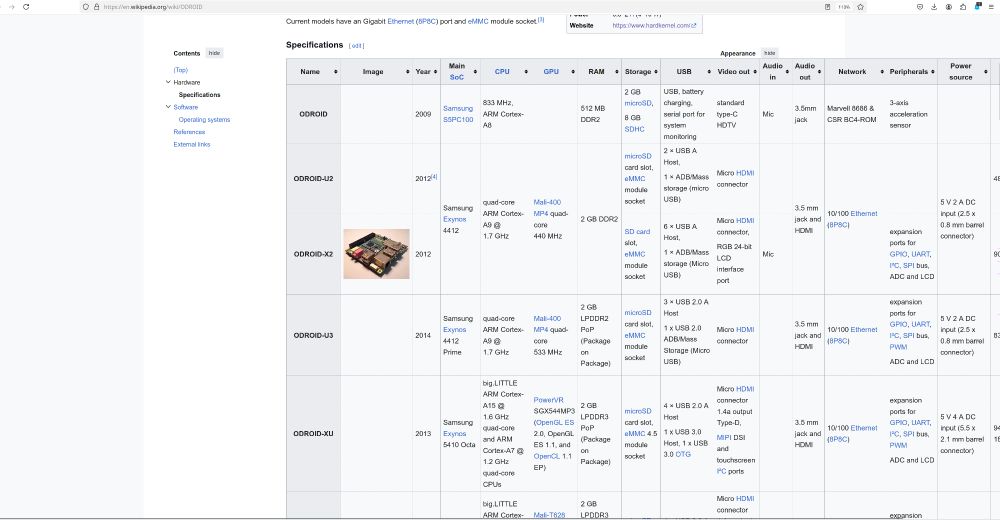Sort table by Video out arrows

755,71
